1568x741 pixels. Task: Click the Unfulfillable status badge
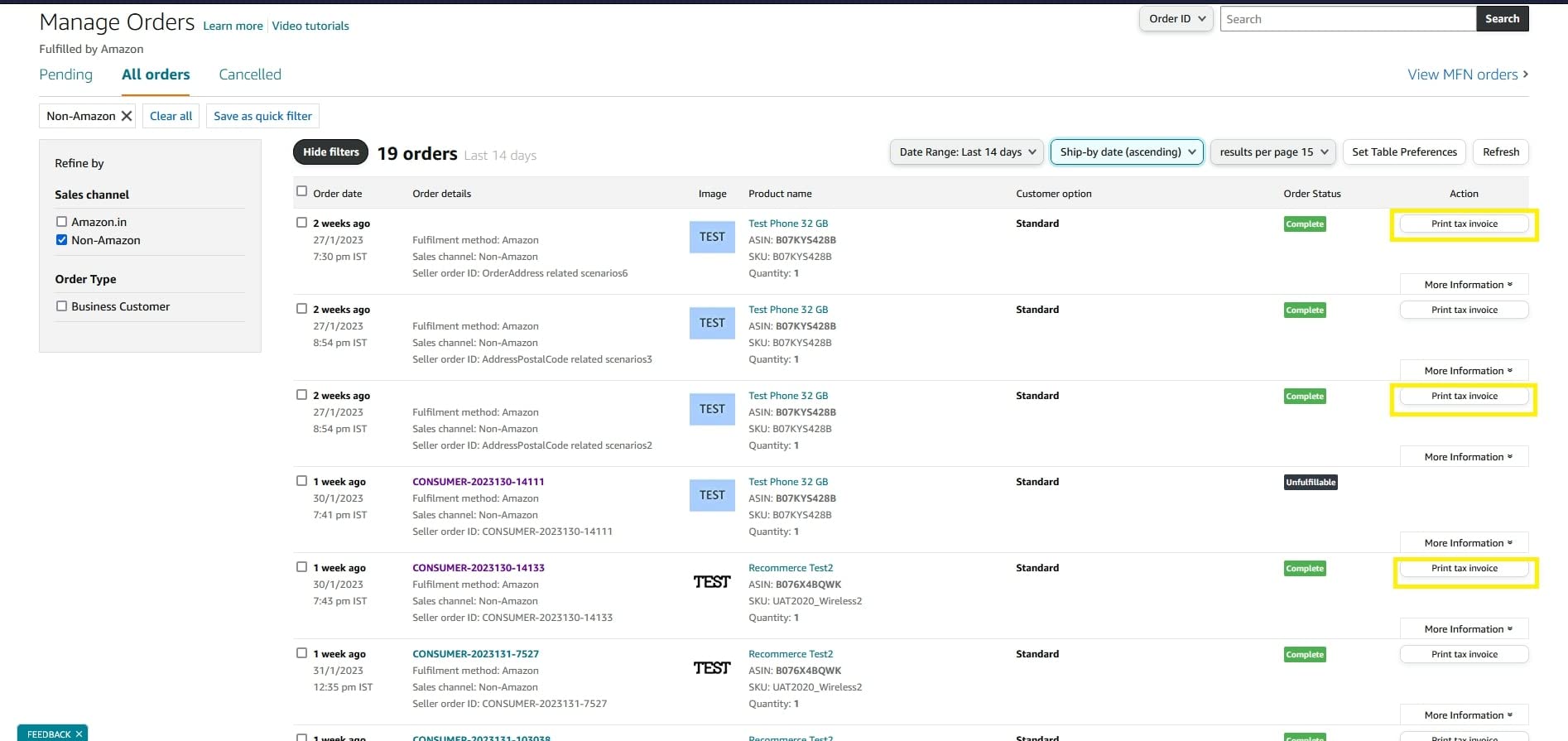pos(1310,483)
